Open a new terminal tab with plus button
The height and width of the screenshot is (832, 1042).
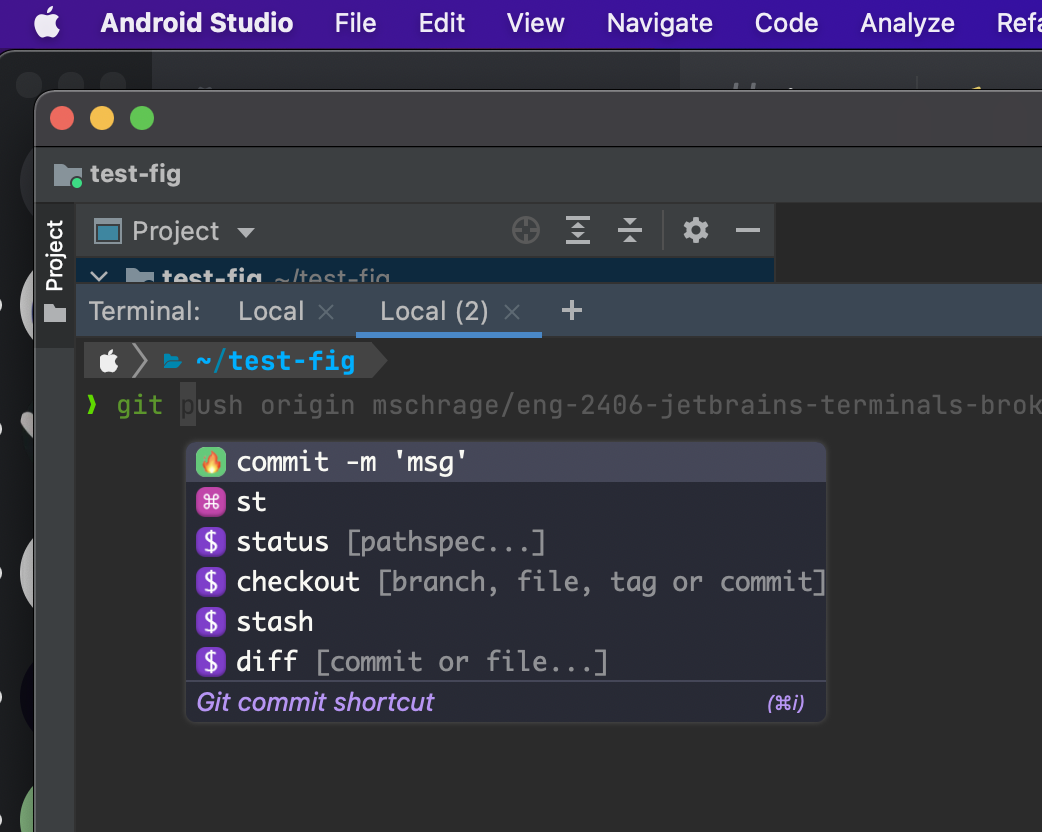pyautogui.click(x=571, y=310)
